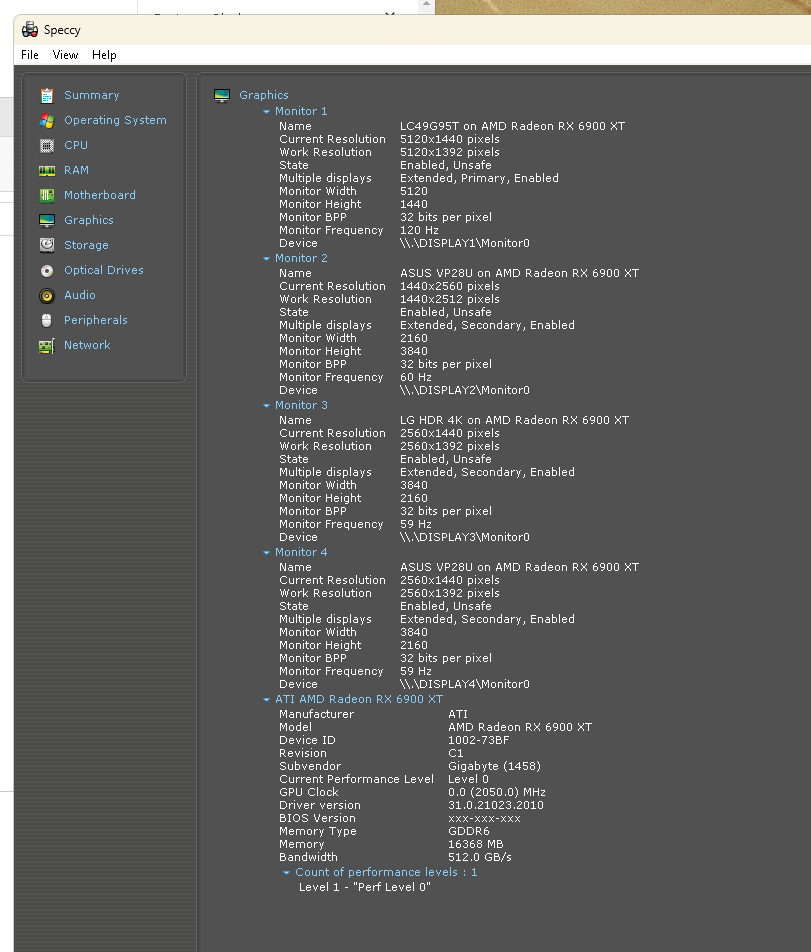Click the Summary clipboard icon in sidebar
Image resolution: width=811 pixels, height=952 pixels.
(x=47, y=95)
